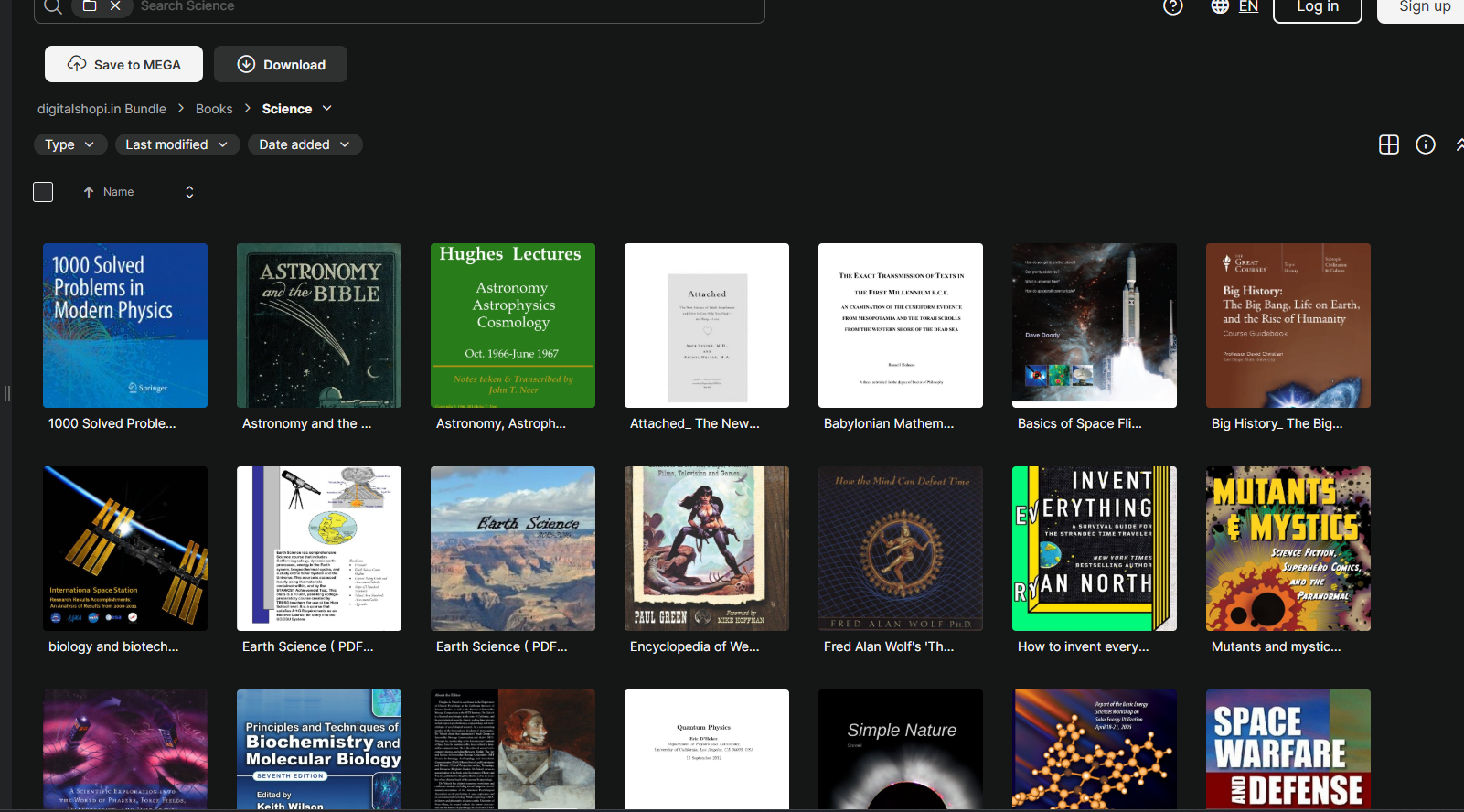Select '1000 Solved Proble...' file name
The height and width of the screenshot is (812, 1464).
pyautogui.click(x=112, y=423)
